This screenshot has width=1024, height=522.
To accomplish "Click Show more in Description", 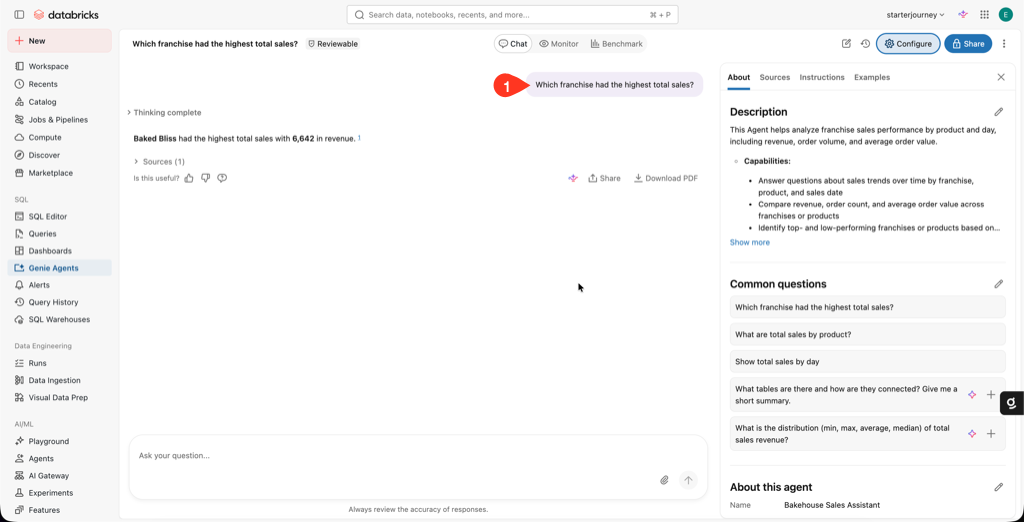I will tap(750, 242).
